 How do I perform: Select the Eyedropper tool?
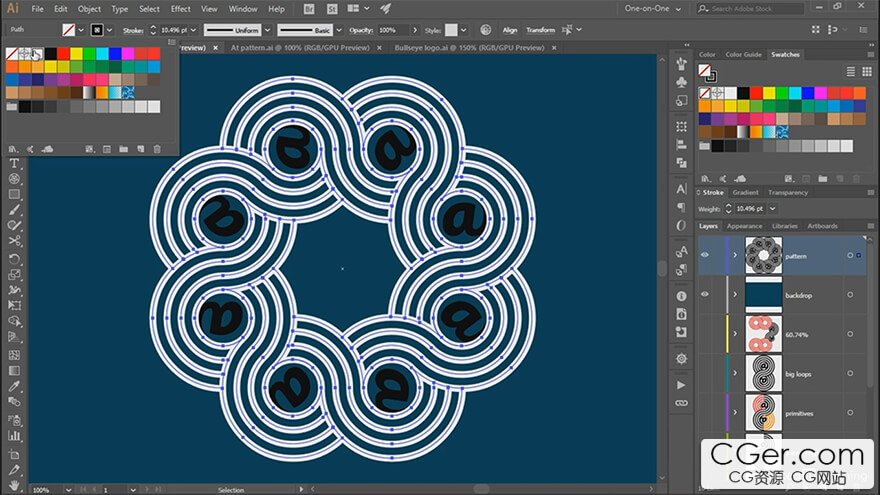(x=15, y=387)
